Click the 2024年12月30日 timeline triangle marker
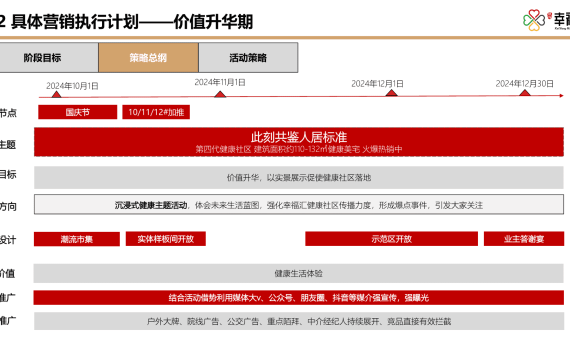This screenshot has width=570, height=360. tap(525, 93)
